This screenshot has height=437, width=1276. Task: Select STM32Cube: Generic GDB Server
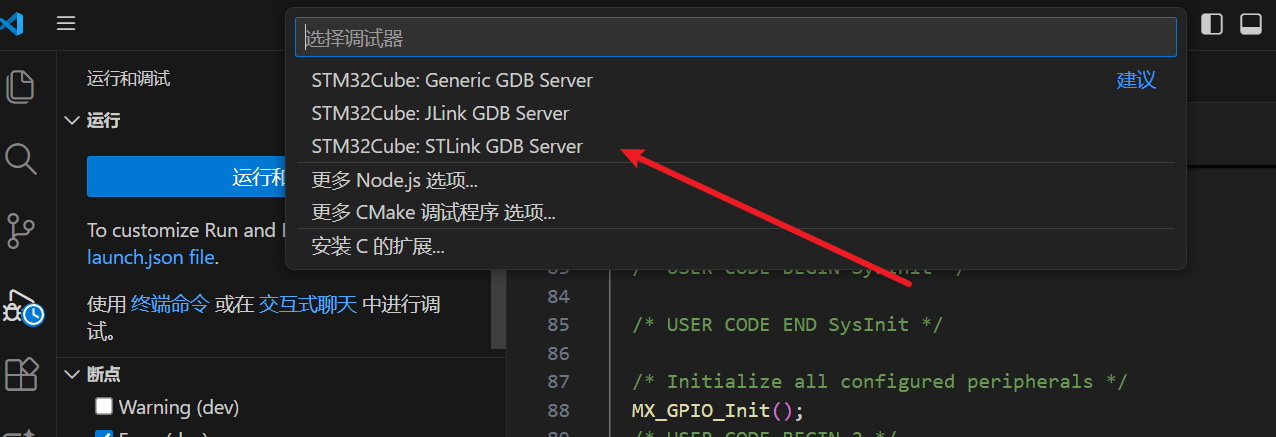tap(452, 80)
